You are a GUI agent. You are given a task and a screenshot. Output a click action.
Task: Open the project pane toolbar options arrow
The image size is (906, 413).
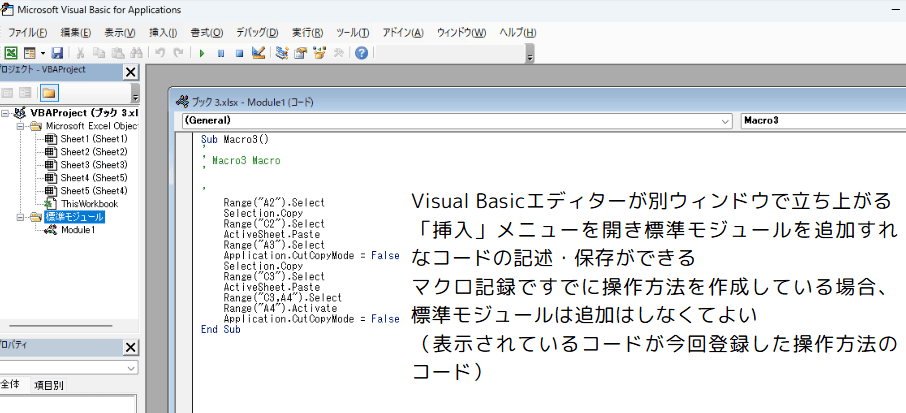coord(135,94)
